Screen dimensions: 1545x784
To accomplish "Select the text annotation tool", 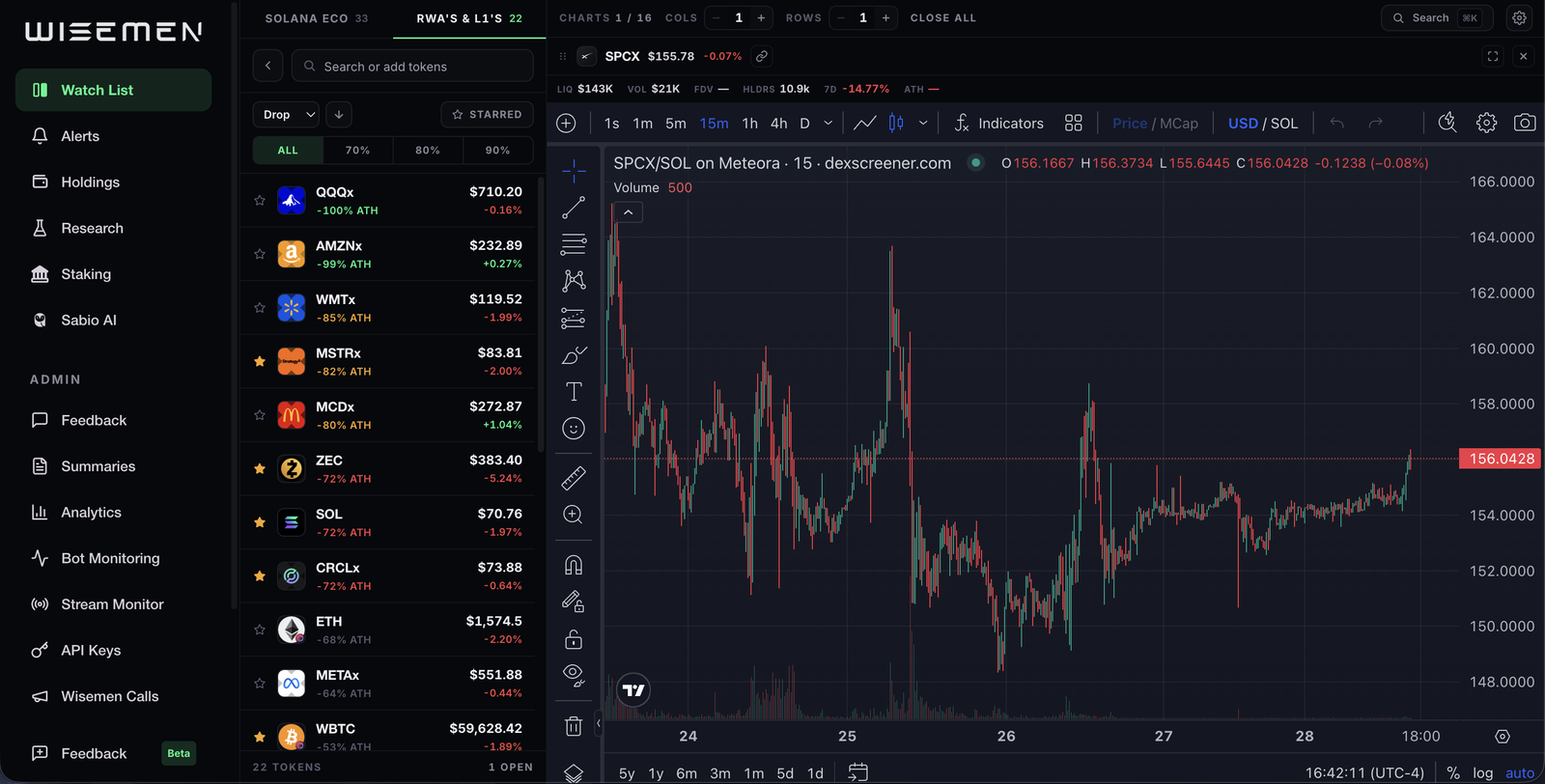I will click(x=574, y=392).
